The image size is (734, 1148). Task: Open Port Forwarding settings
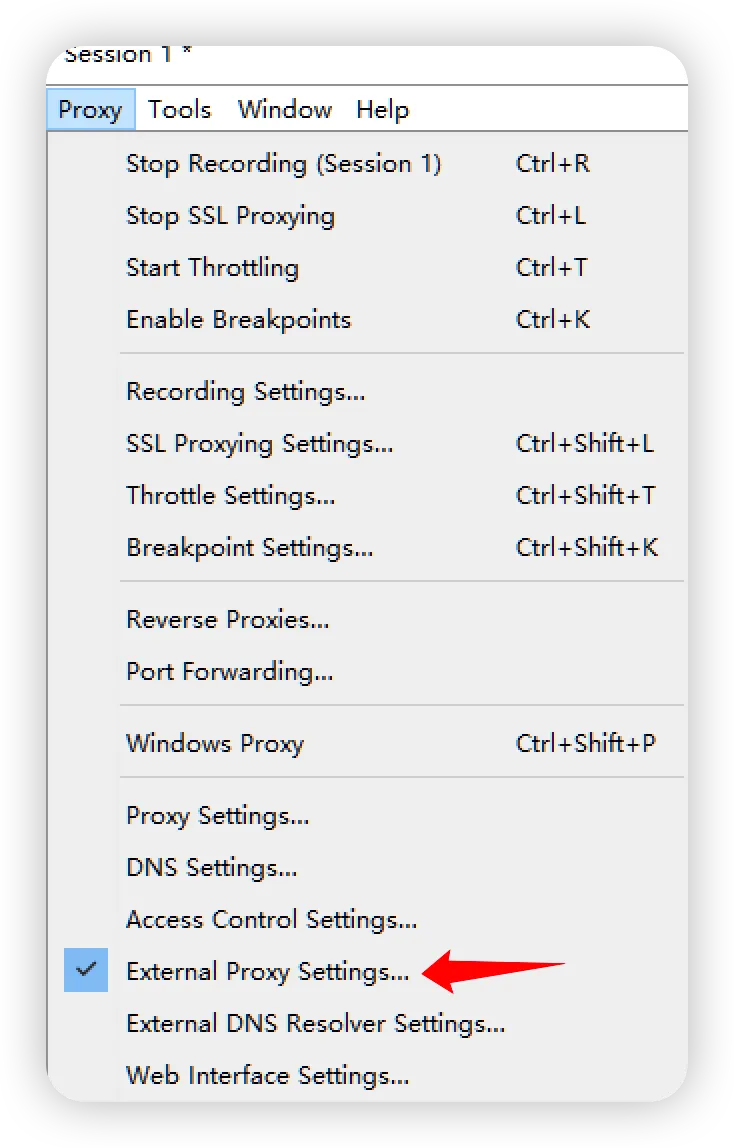point(229,671)
